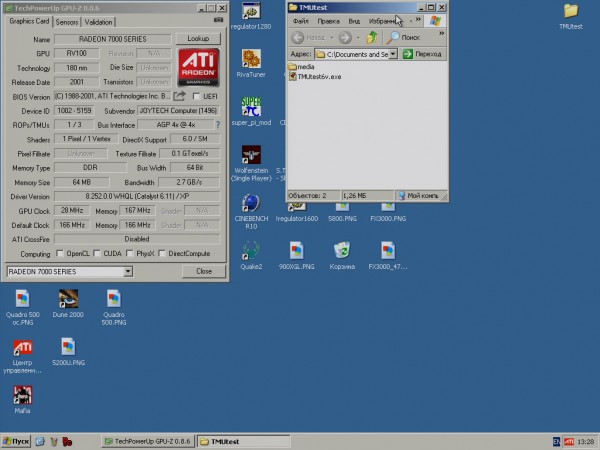Screen dimensions: 600x450
Task: Open the Quake2 desktop icon
Action: click(250, 251)
